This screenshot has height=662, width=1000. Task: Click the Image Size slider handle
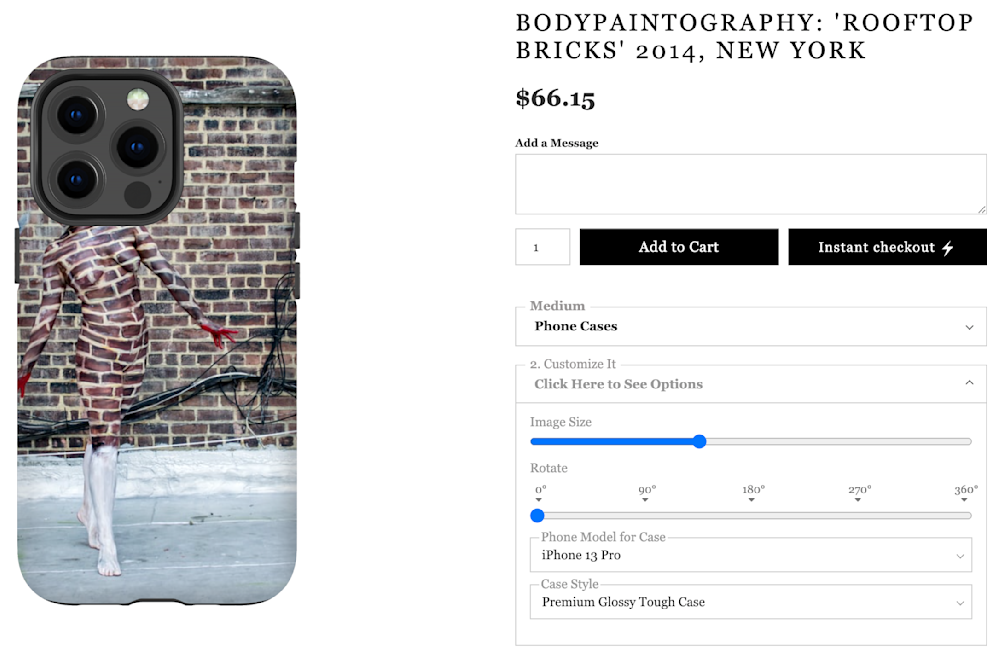[x=699, y=441]
